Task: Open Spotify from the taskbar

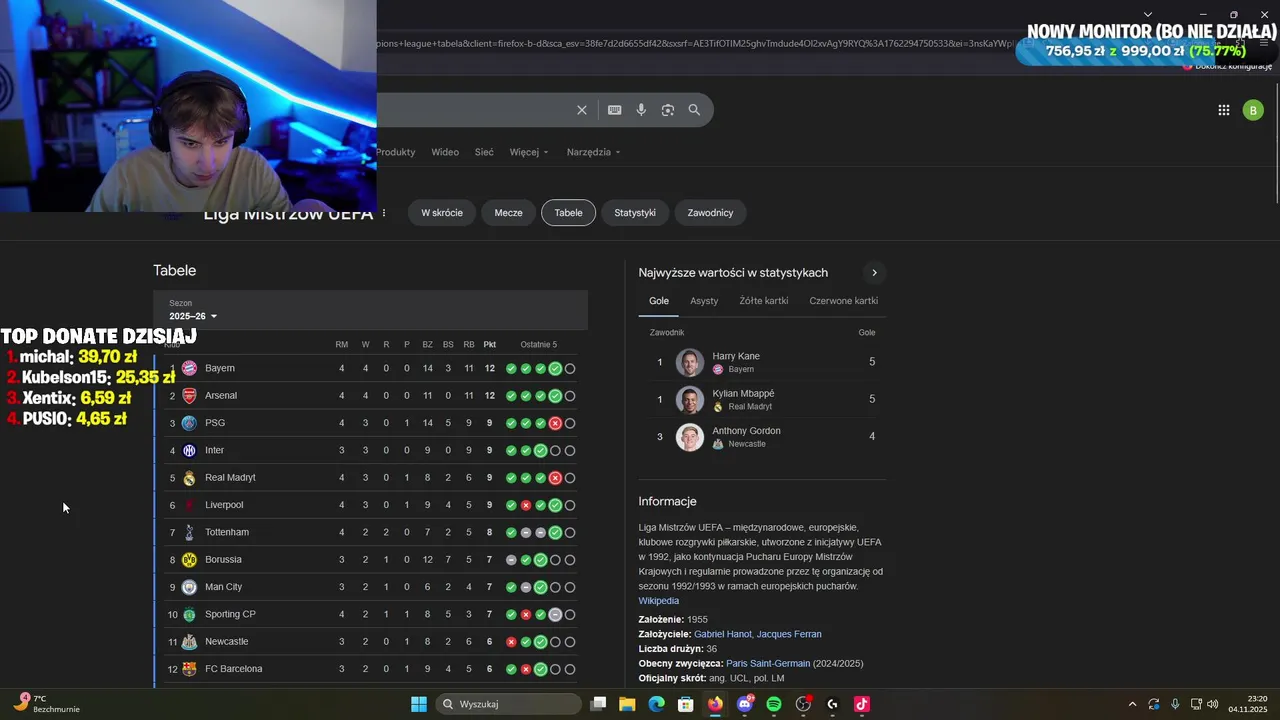Action: [774, 704]
